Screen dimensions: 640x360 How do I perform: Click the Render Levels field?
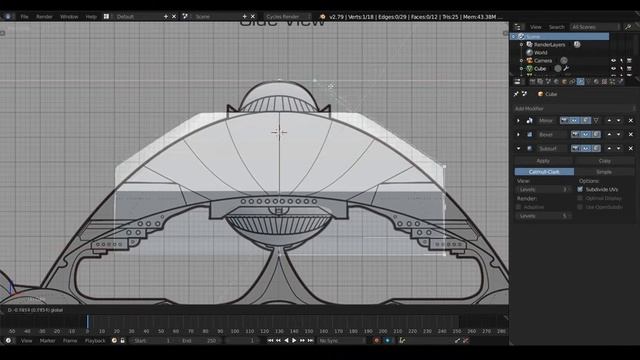click(543, 216)
